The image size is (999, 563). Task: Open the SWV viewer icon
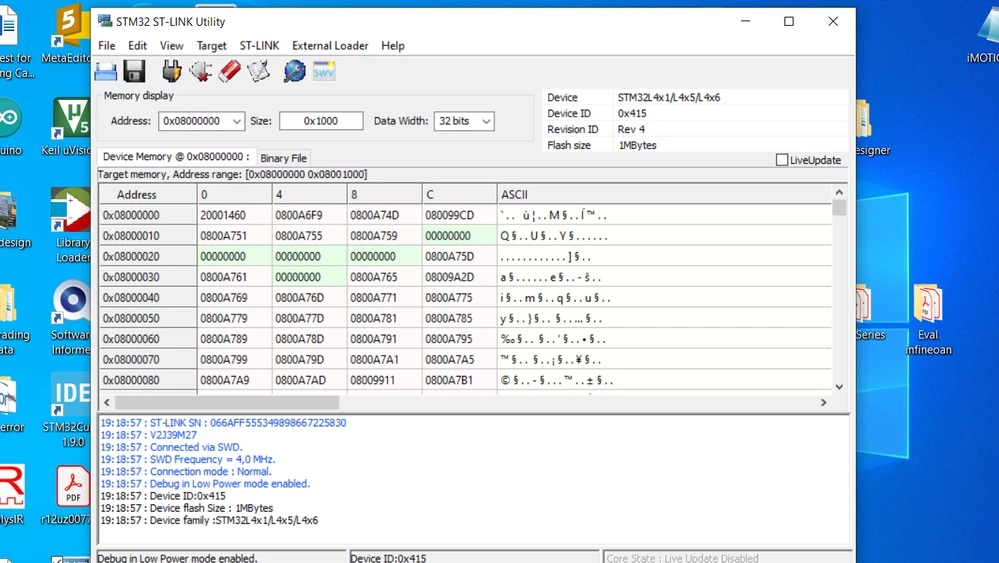pos(324,71)
